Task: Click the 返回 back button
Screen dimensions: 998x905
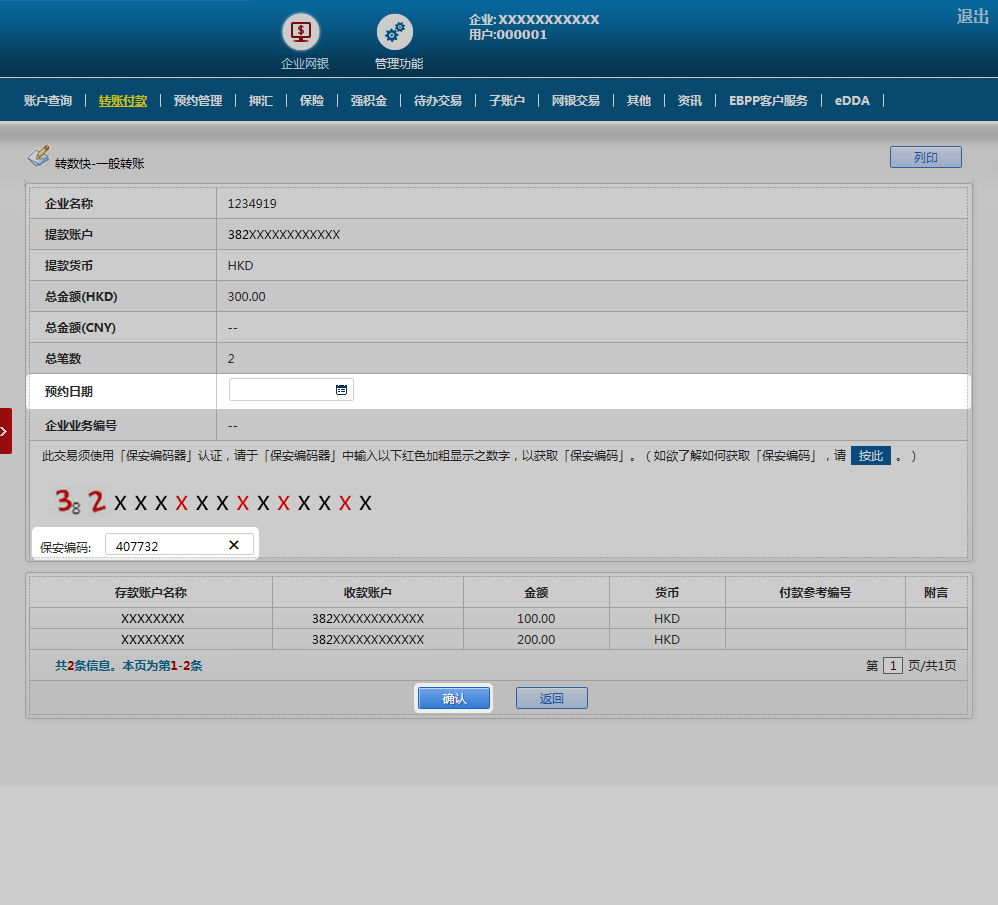Action: (551, 698)
